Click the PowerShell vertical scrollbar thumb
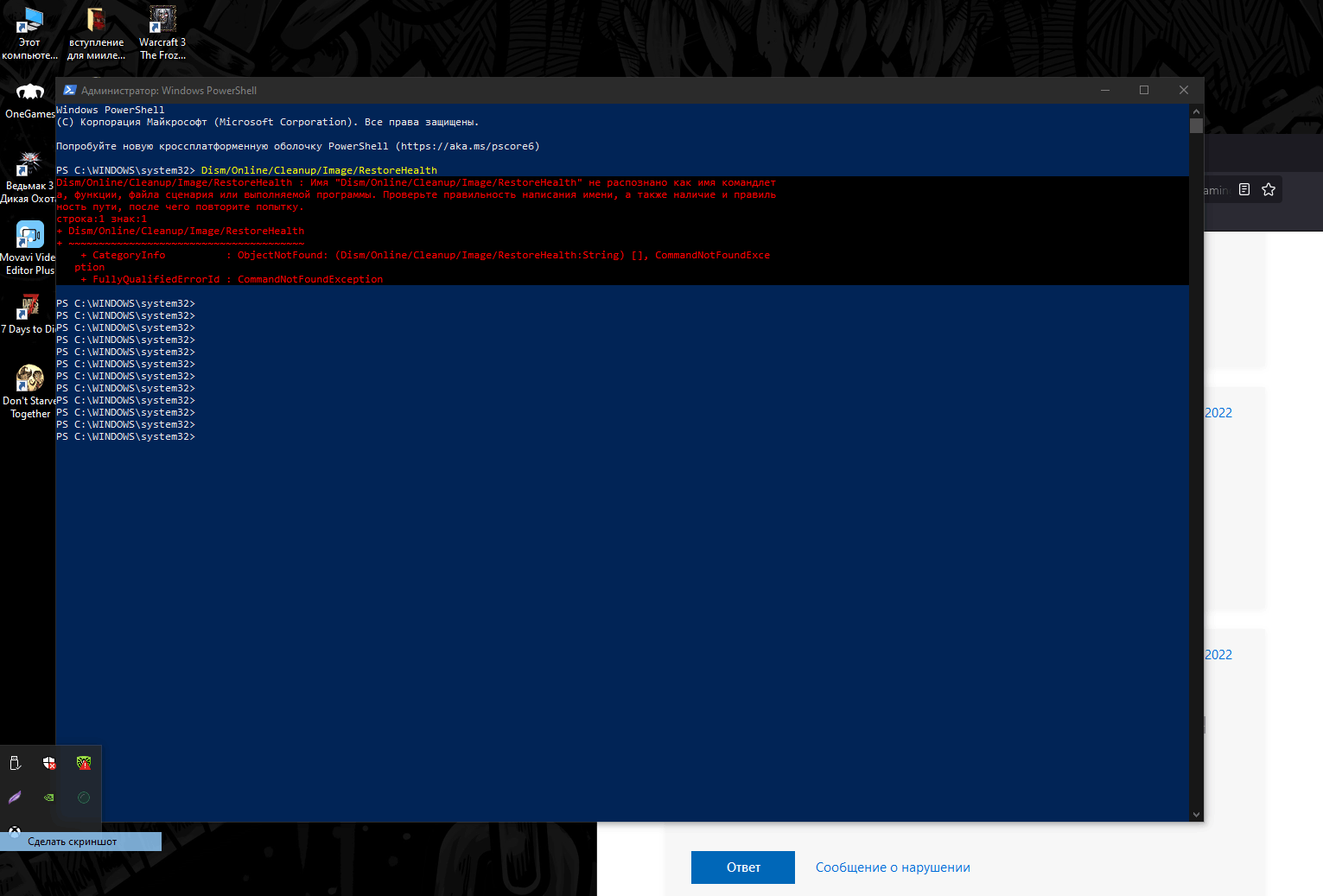Viewport: 1323px width, 896px height. point(1196,125)
